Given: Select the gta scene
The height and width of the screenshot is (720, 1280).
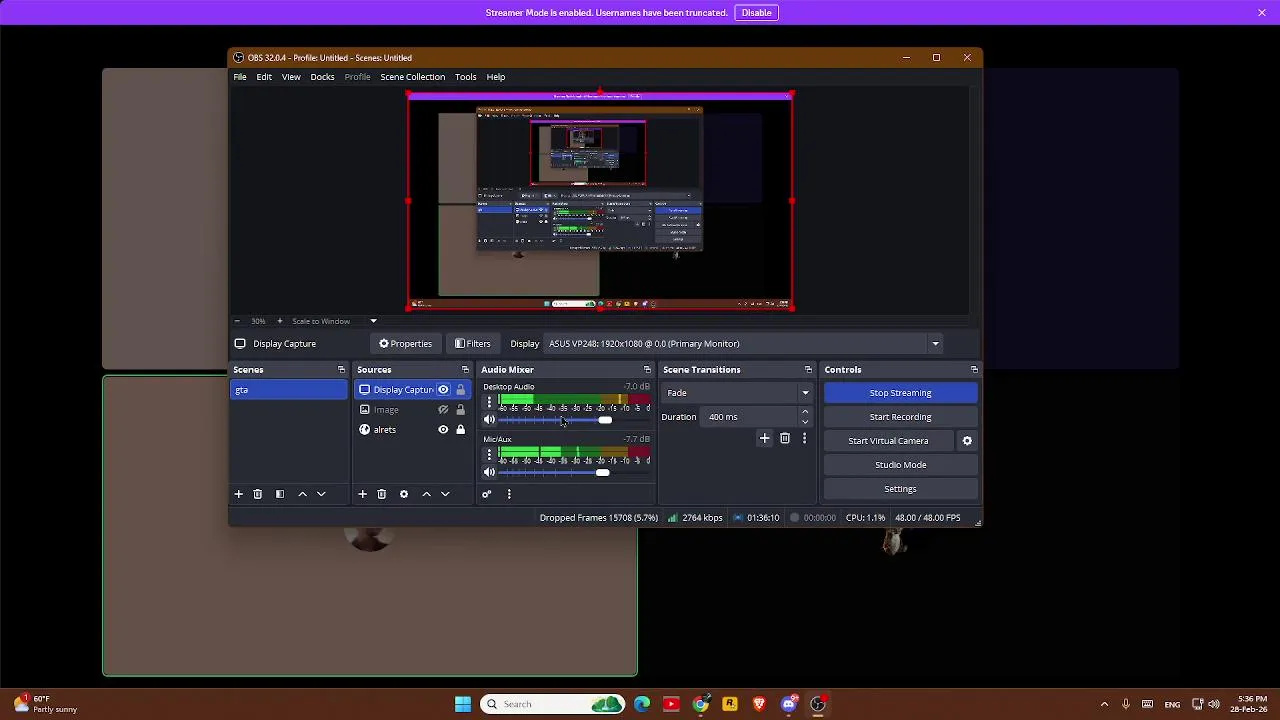Looking at the screenshot, I should coord(289,390).
